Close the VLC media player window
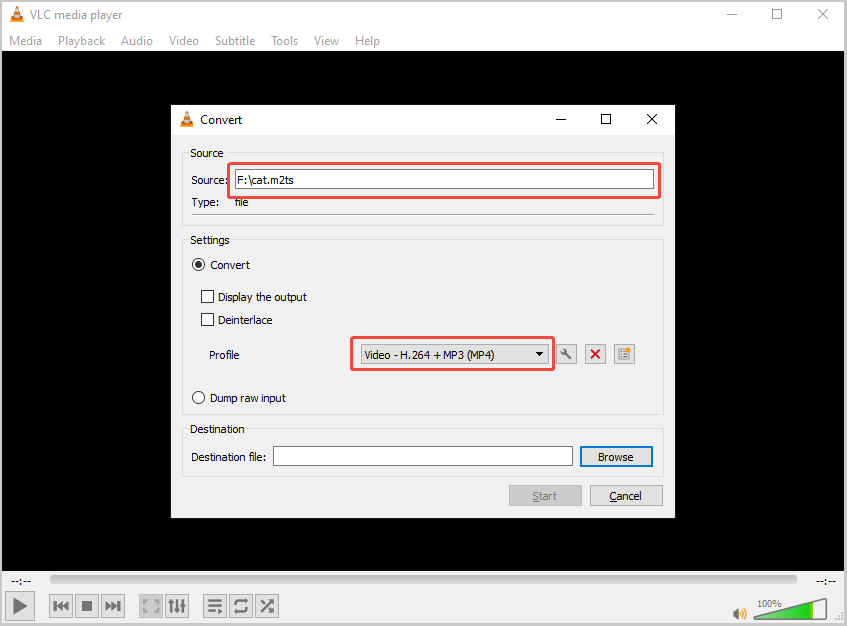847x626 pixels. 823,15
